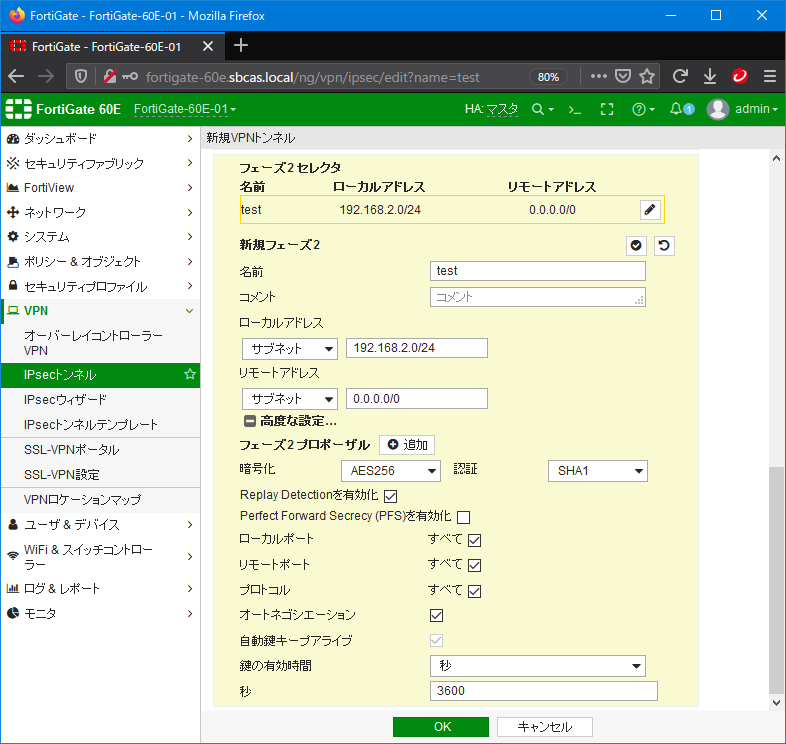Toggle the fullscreen icon in header
786x744 pixels.
[607, 109]
